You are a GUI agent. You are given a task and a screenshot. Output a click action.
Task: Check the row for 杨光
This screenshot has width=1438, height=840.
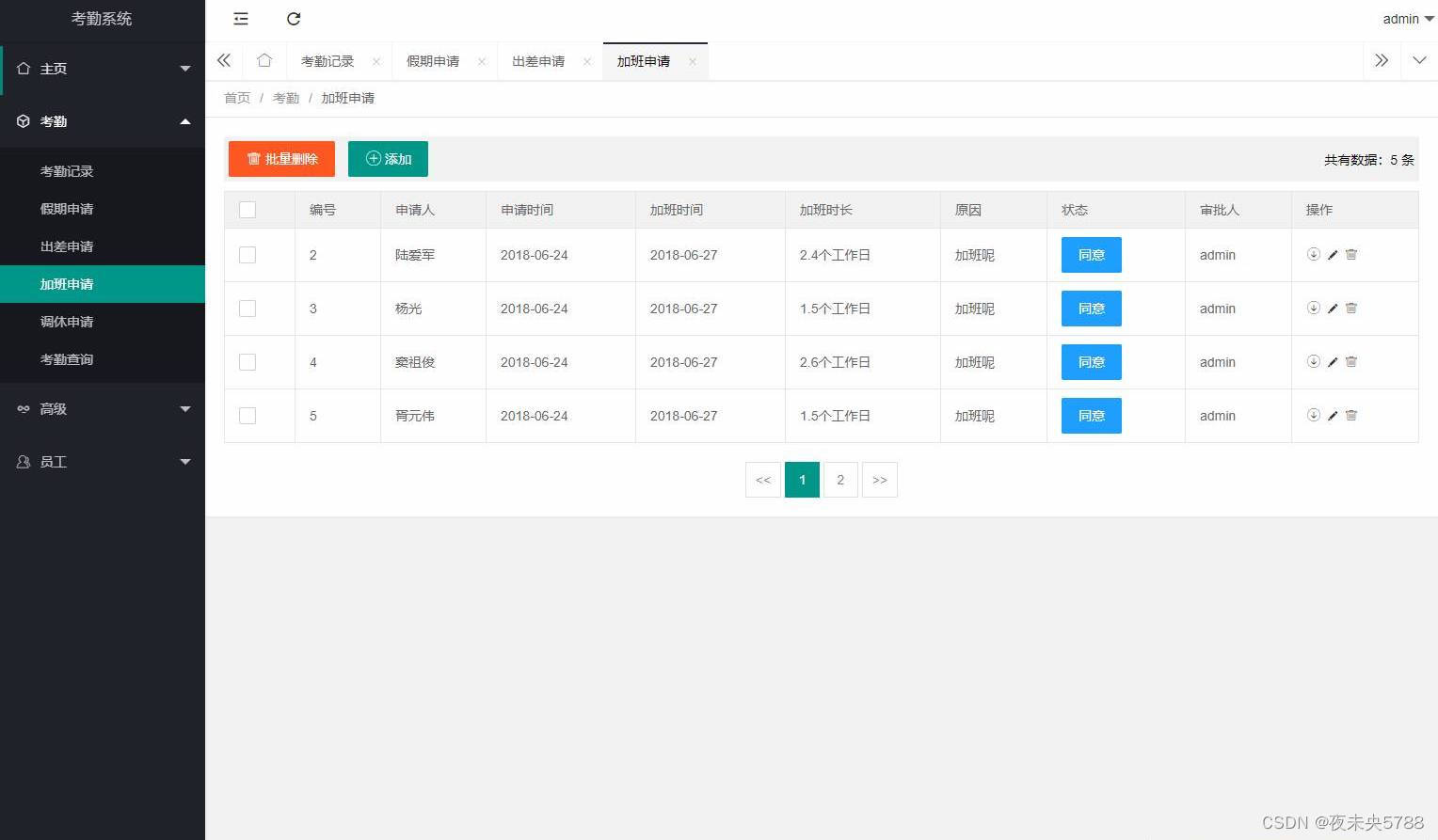coord(248,309)
